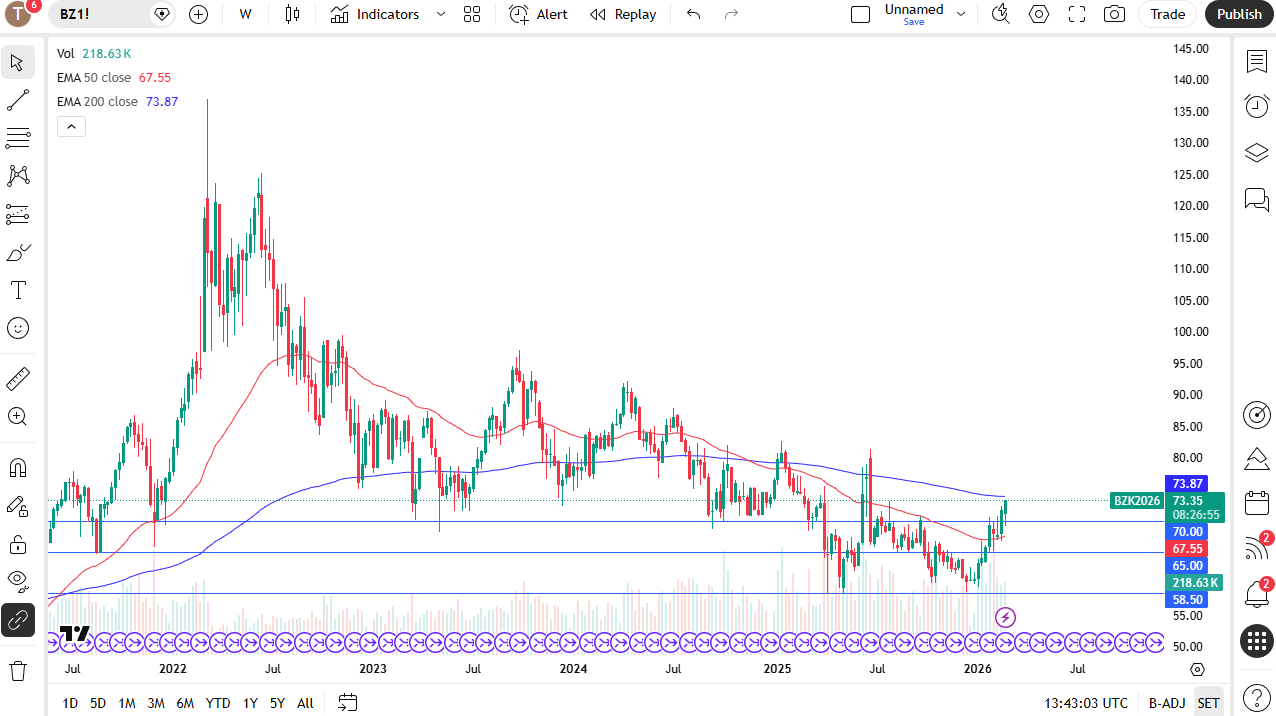Remove drawings with trash icon
Image resolution: width=1276 pixels, height=716 pixels.
pos(18,670)
